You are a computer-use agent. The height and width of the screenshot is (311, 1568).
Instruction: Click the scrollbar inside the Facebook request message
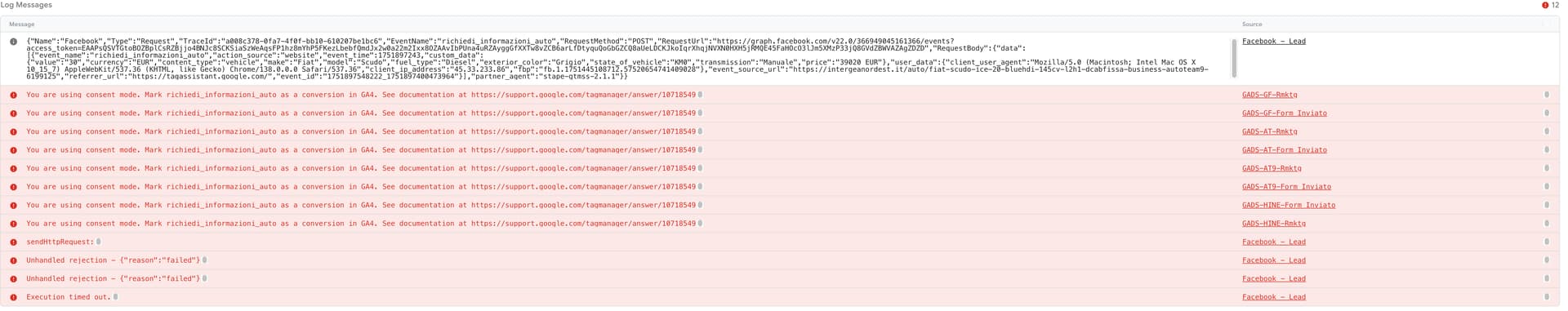[x=1233, y=58]
